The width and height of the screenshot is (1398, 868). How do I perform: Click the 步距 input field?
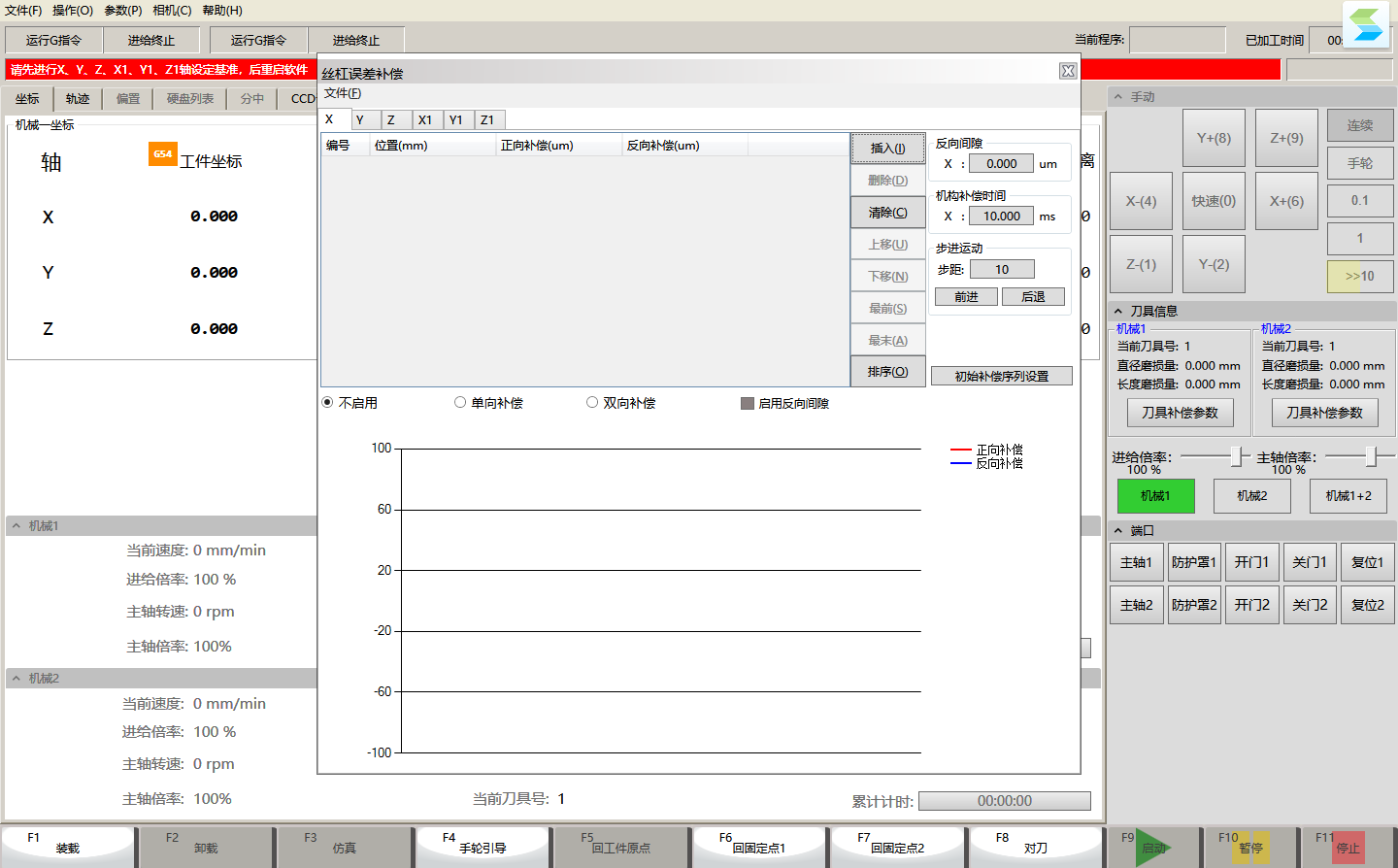click(1002, 269)
